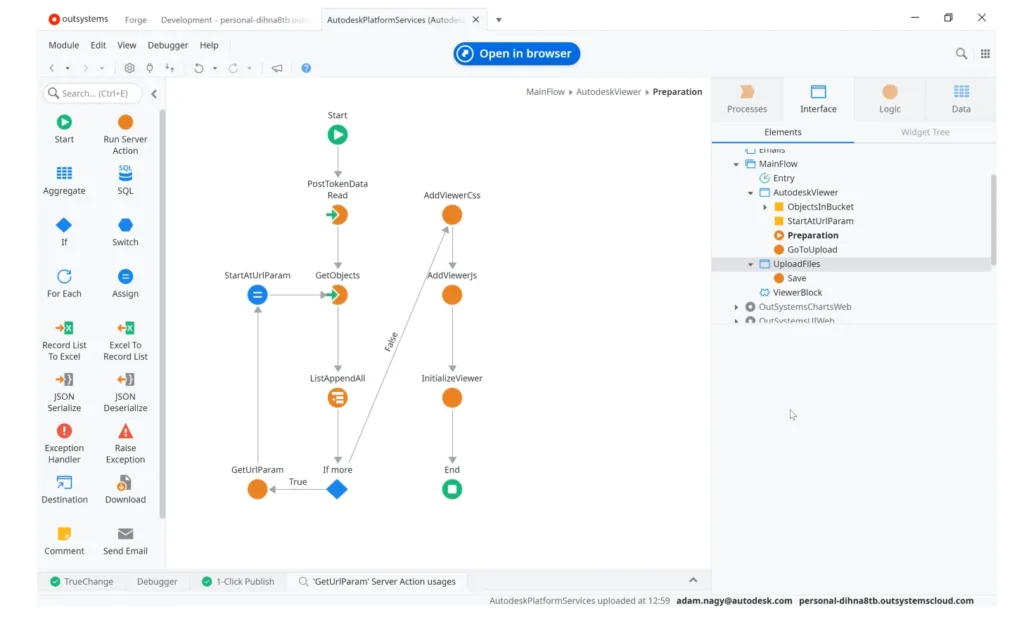Select the Run Server Action tool
The height and width of the screenshot is (617, 1024).
coord(124,129)
